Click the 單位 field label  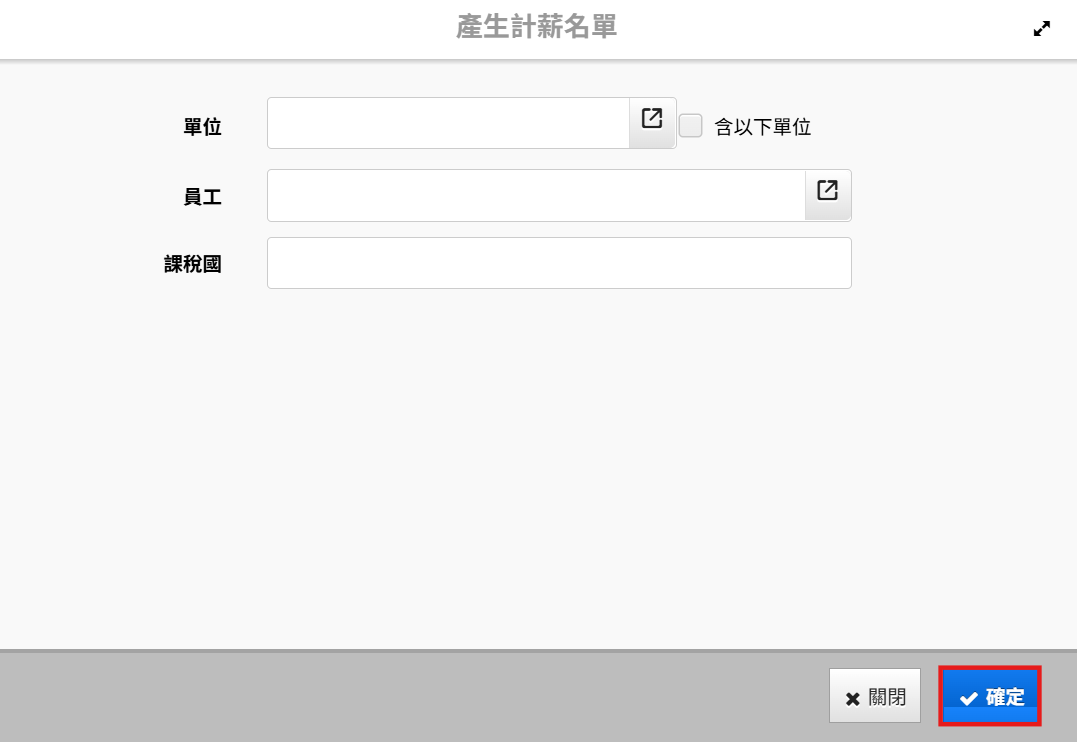pos(202,127)
